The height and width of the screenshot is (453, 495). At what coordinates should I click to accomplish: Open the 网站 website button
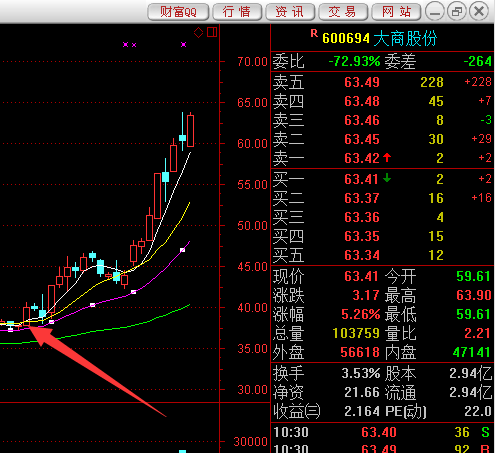point(396,12)
